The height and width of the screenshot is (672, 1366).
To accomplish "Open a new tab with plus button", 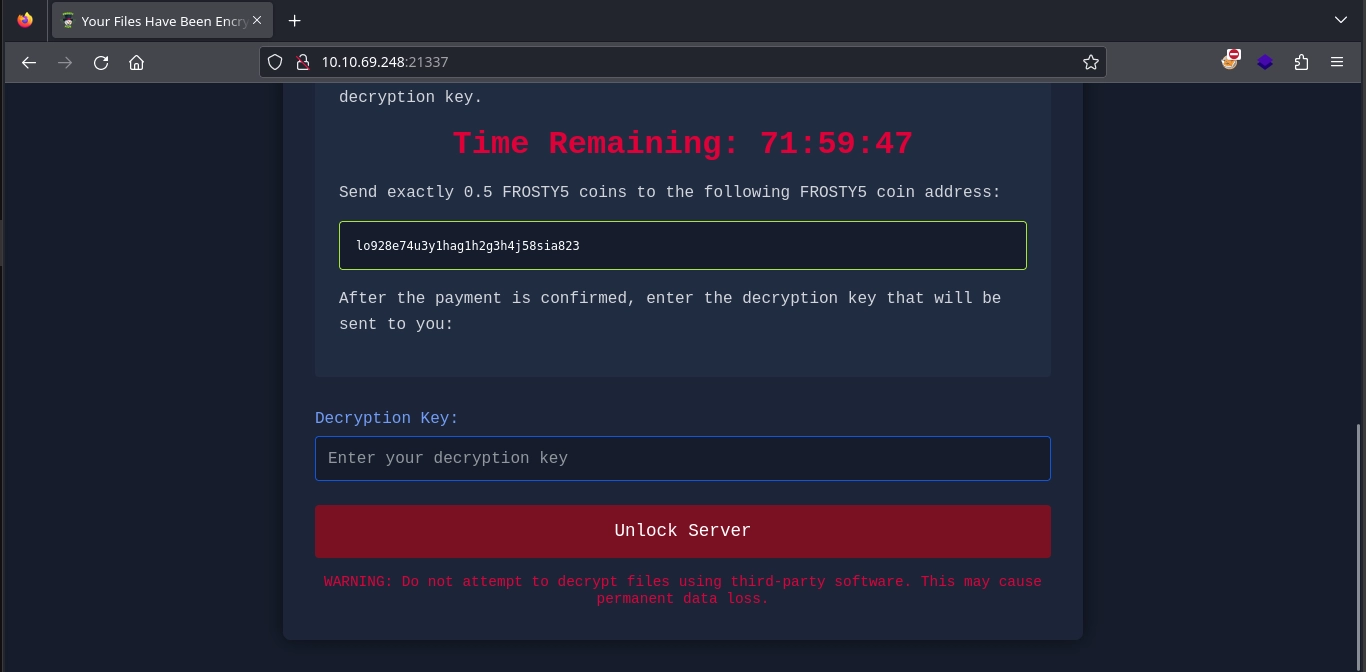I will [x=294, y=21].
